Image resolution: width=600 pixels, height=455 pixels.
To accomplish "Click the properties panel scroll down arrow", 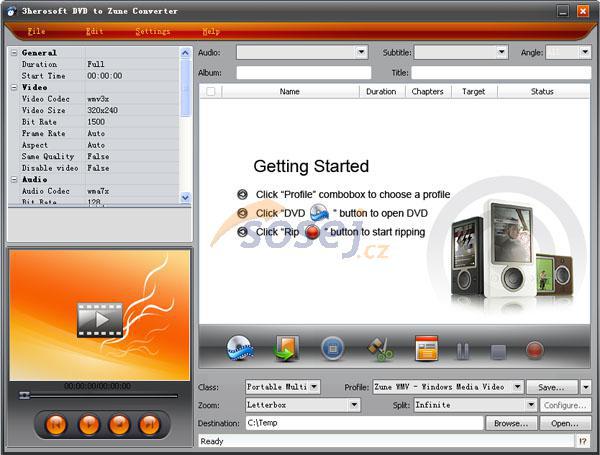I will [185, 197].
